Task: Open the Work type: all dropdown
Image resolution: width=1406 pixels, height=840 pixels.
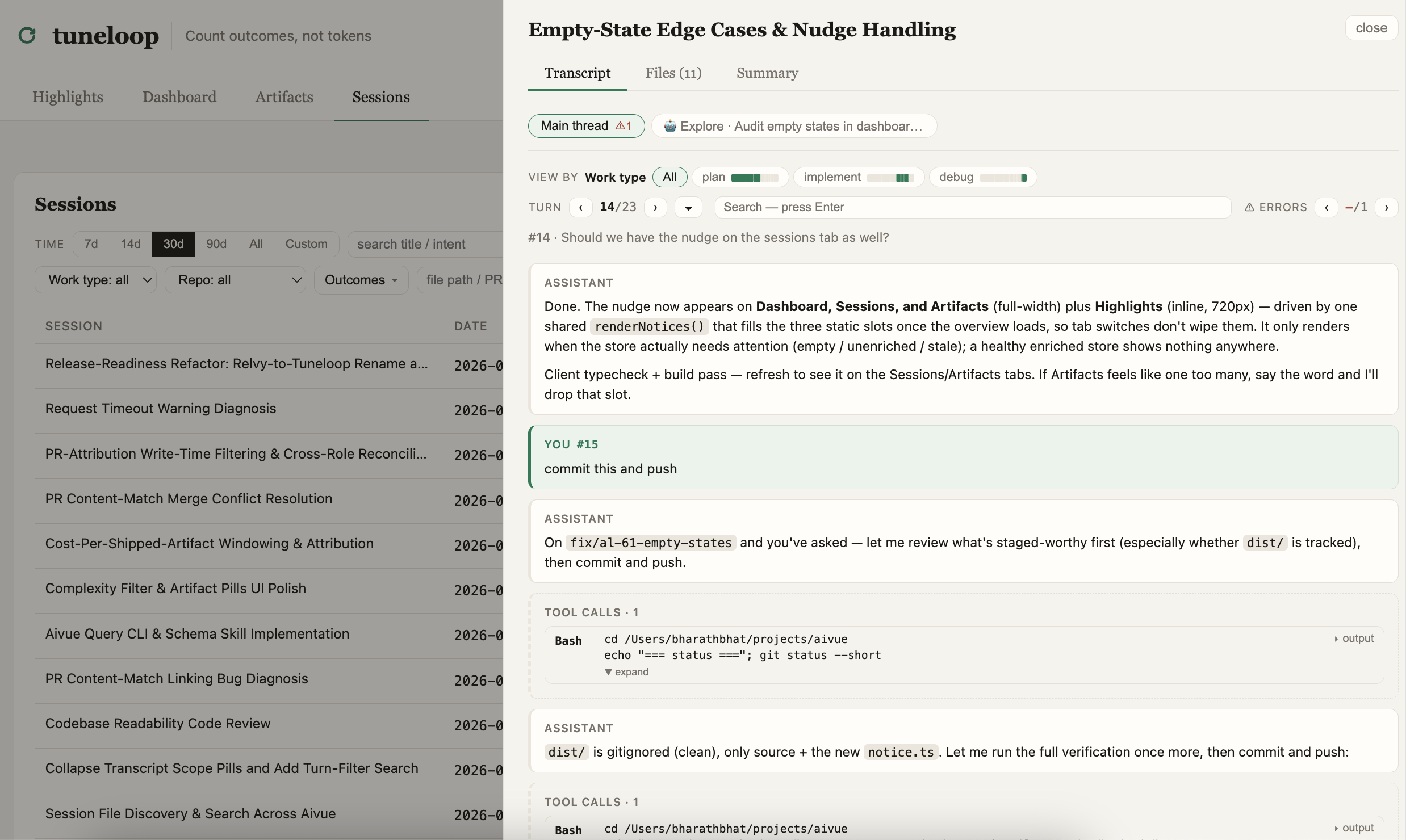Action: (95, 280)
